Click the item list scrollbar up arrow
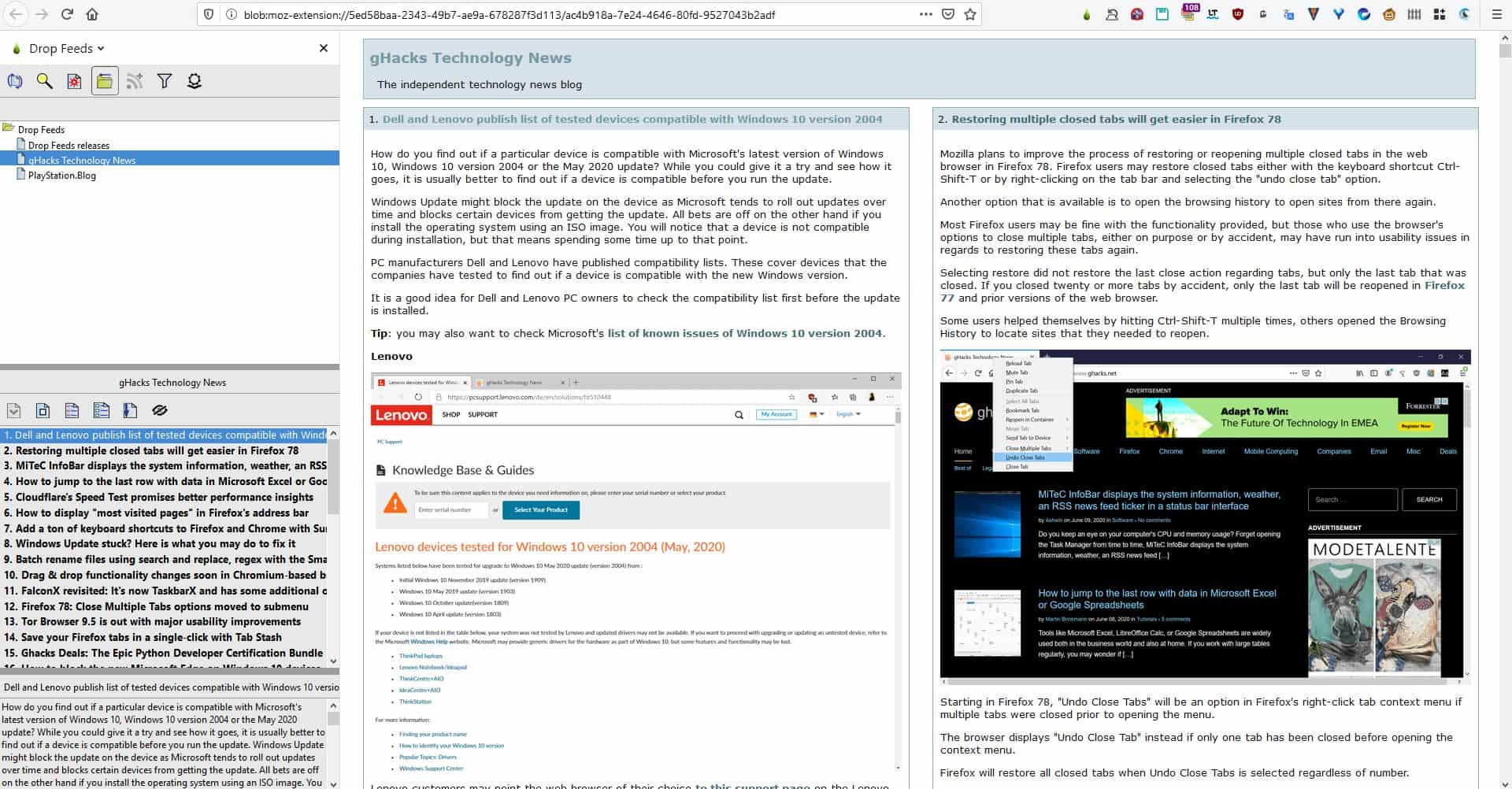The image size is (1512, 789). (333, 434)
